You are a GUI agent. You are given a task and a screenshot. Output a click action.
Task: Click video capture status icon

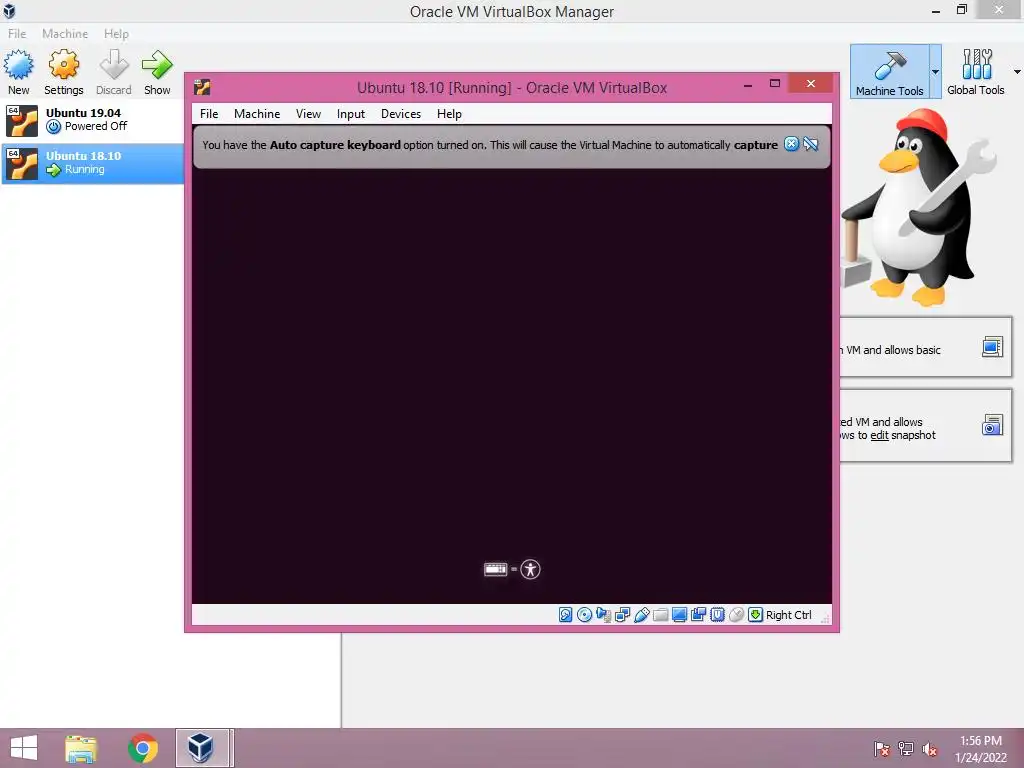[x=698, y=615]
